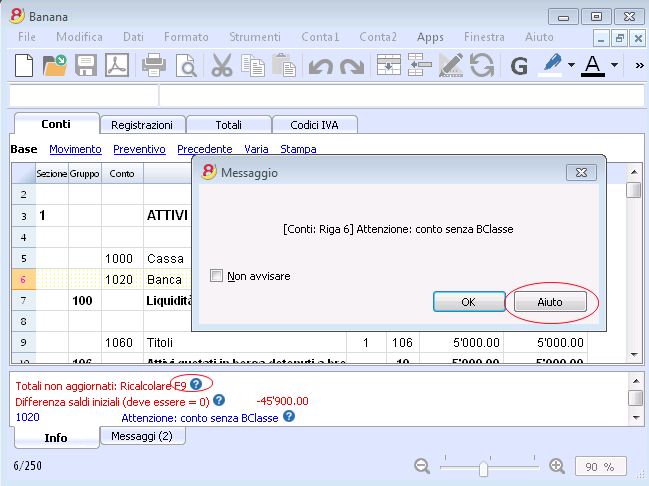Add rows with the insert rows icon
Viewport: 649px width, 486px height.
click(389, 65)
